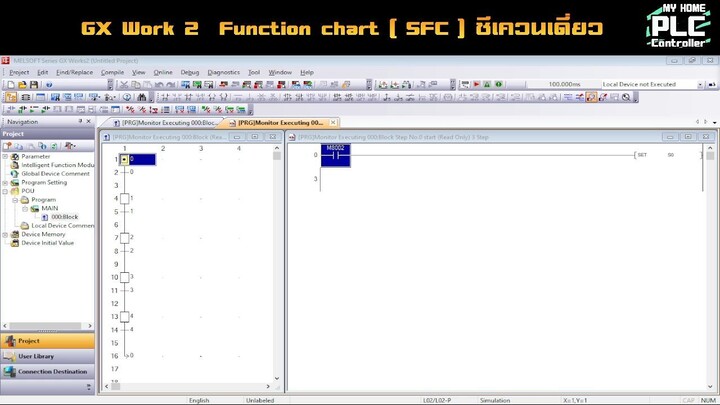
Task: Switch to the 000:Block monitor tab
Action: pyautogui.click(x=165, y=123)
